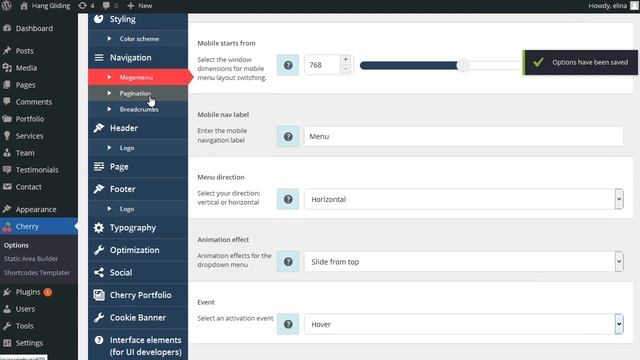Click the Mobile starts from slider handle

(463, 65)
